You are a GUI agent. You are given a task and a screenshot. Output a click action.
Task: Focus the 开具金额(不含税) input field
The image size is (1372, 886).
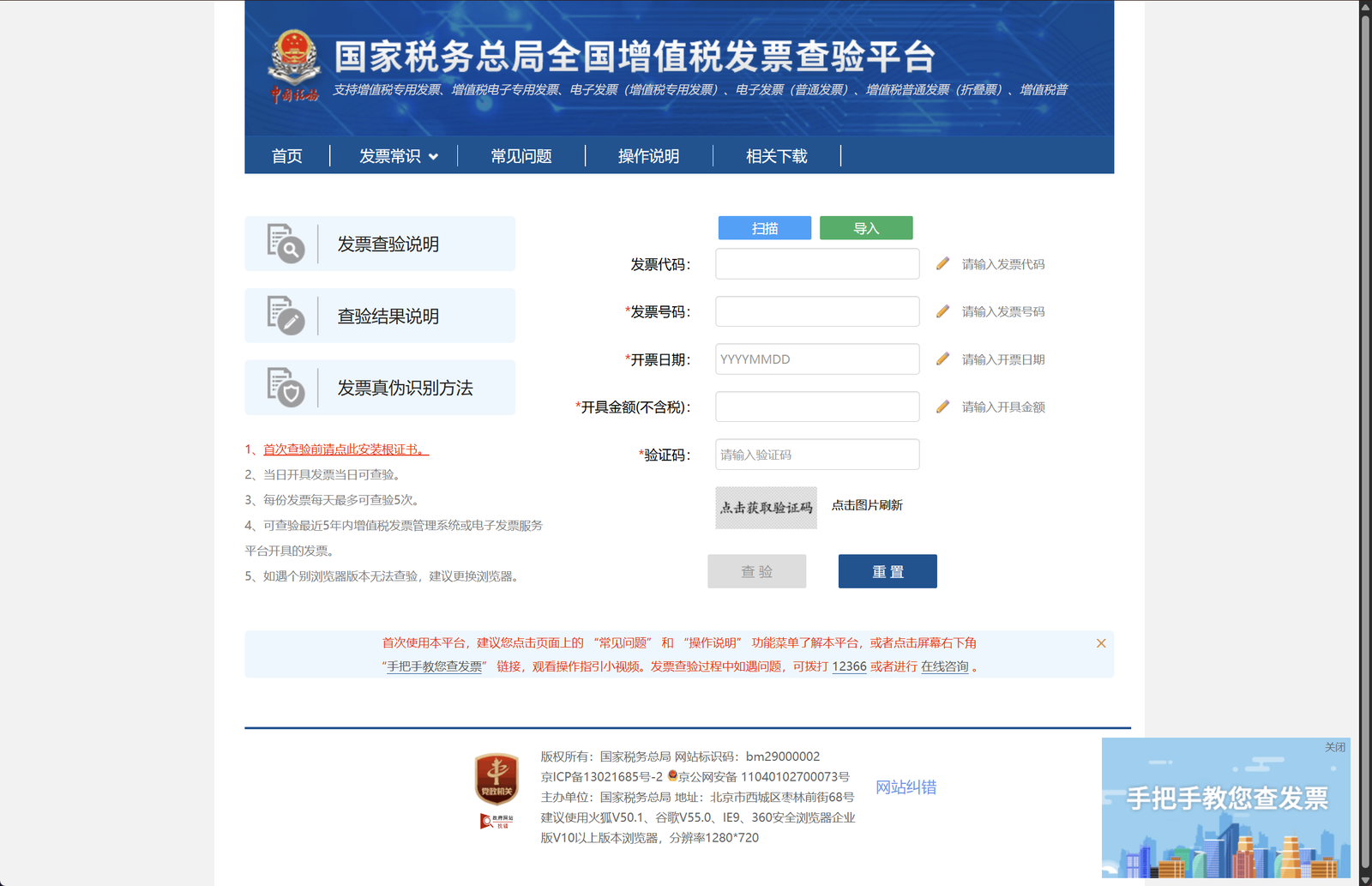pos(817,407)
